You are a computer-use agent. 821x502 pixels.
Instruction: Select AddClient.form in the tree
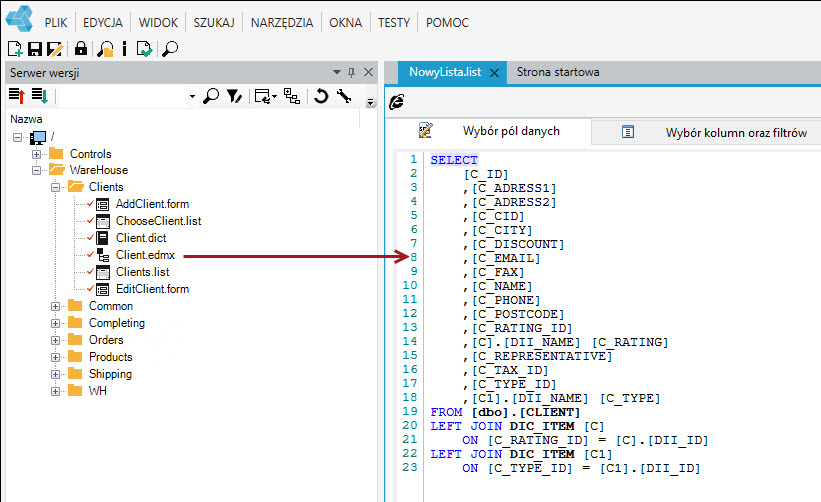(152, 204)
